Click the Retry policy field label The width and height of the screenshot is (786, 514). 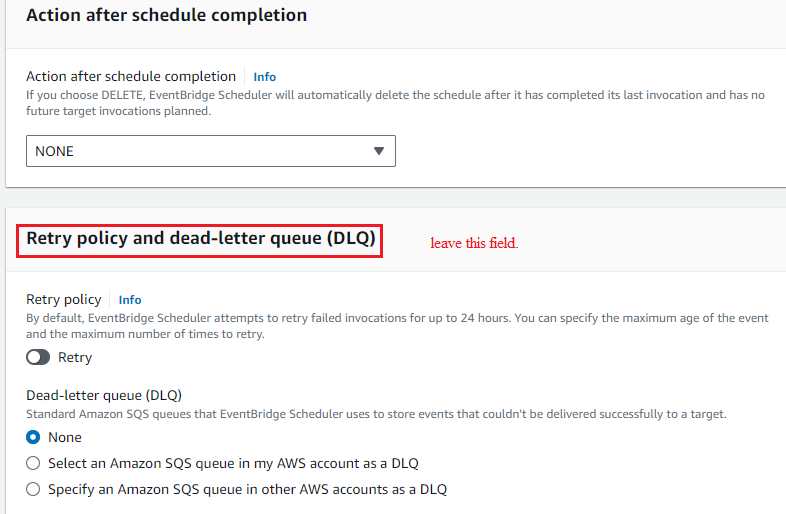click(x=64, y=299)
